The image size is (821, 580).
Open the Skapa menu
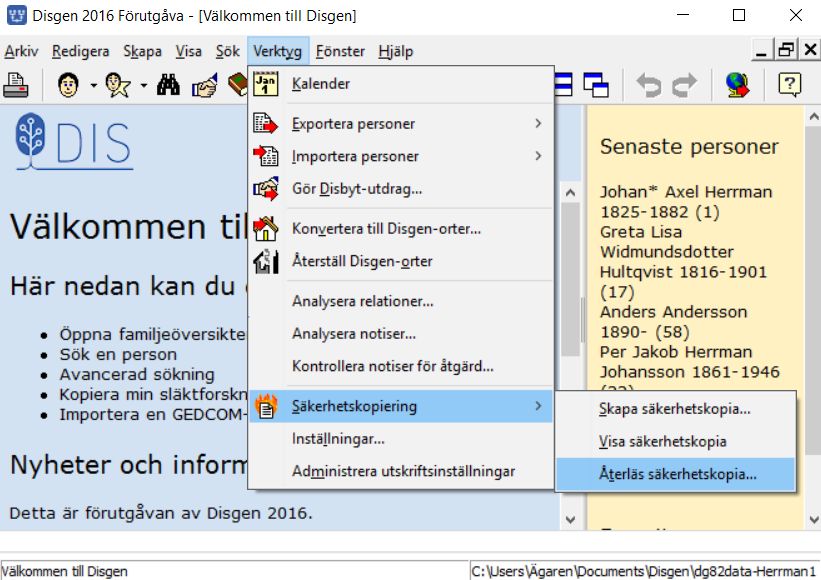point(142,51)
